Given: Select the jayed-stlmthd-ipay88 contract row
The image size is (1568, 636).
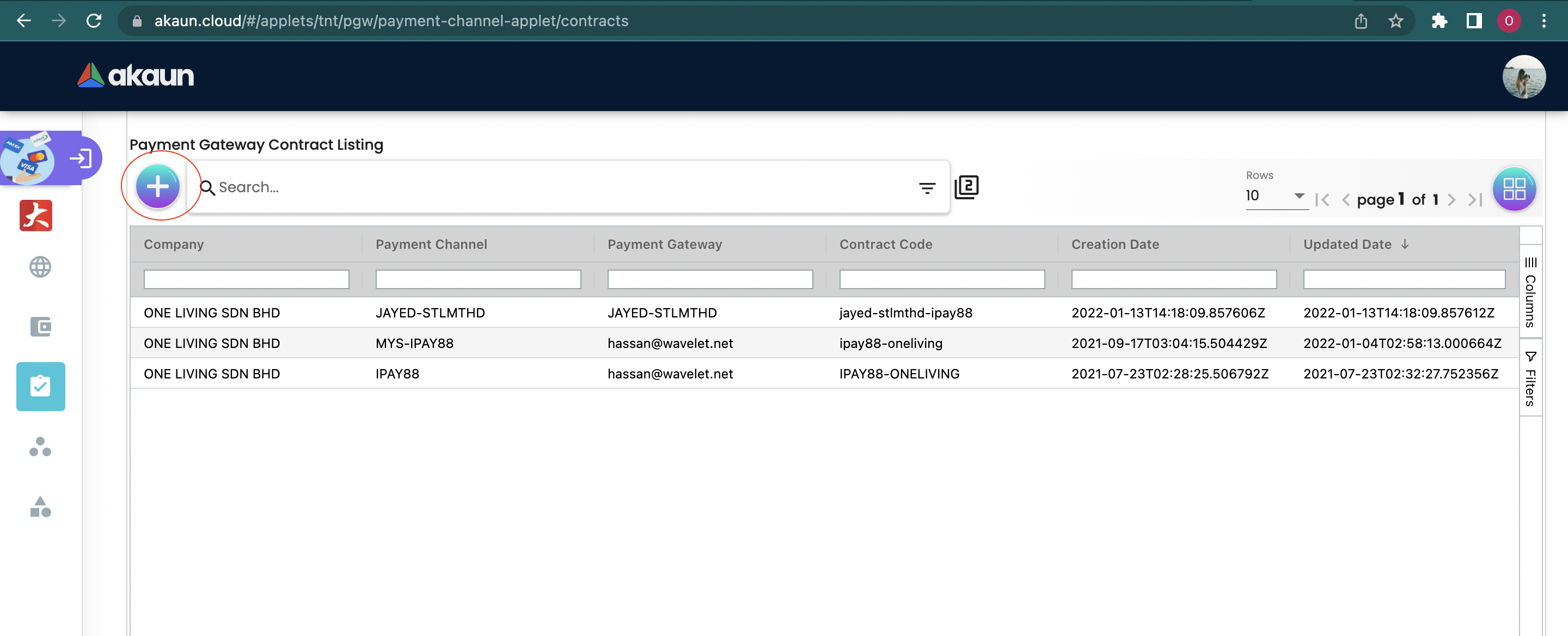Looking at the screenshot, I should pyautogui.click(x=905, y=313).
